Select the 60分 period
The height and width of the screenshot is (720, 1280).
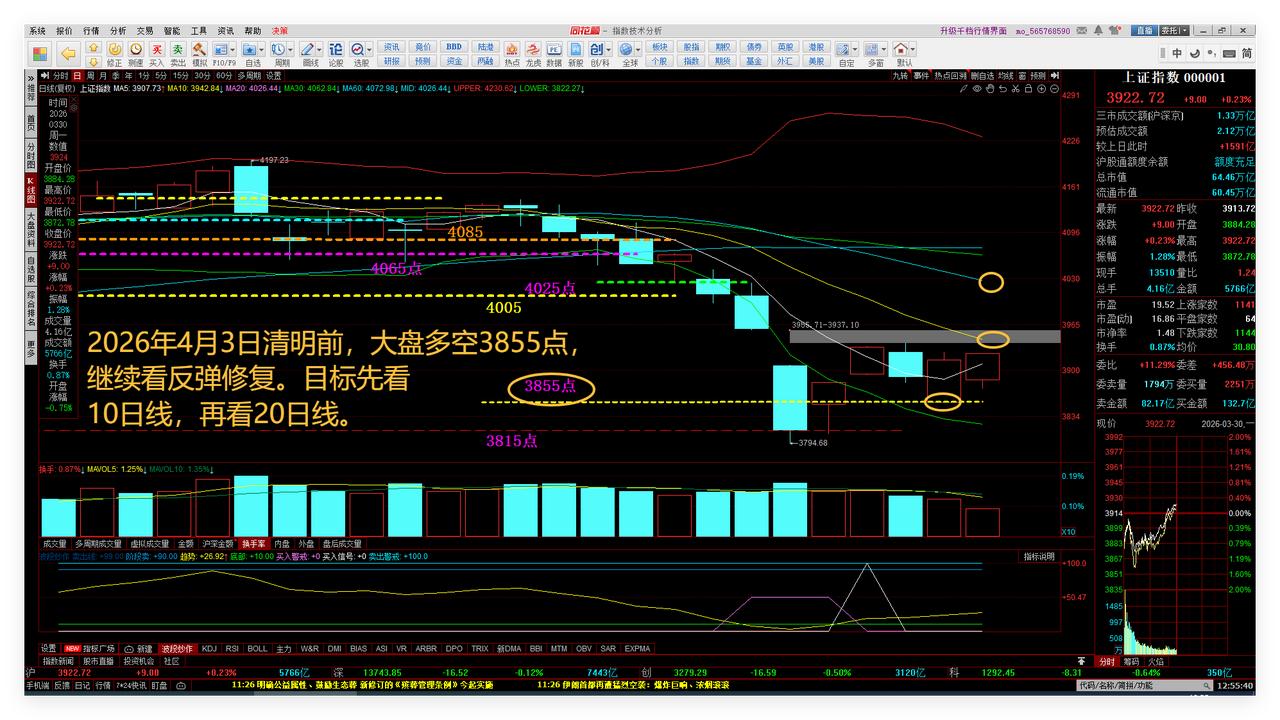(x=224, y=75)
